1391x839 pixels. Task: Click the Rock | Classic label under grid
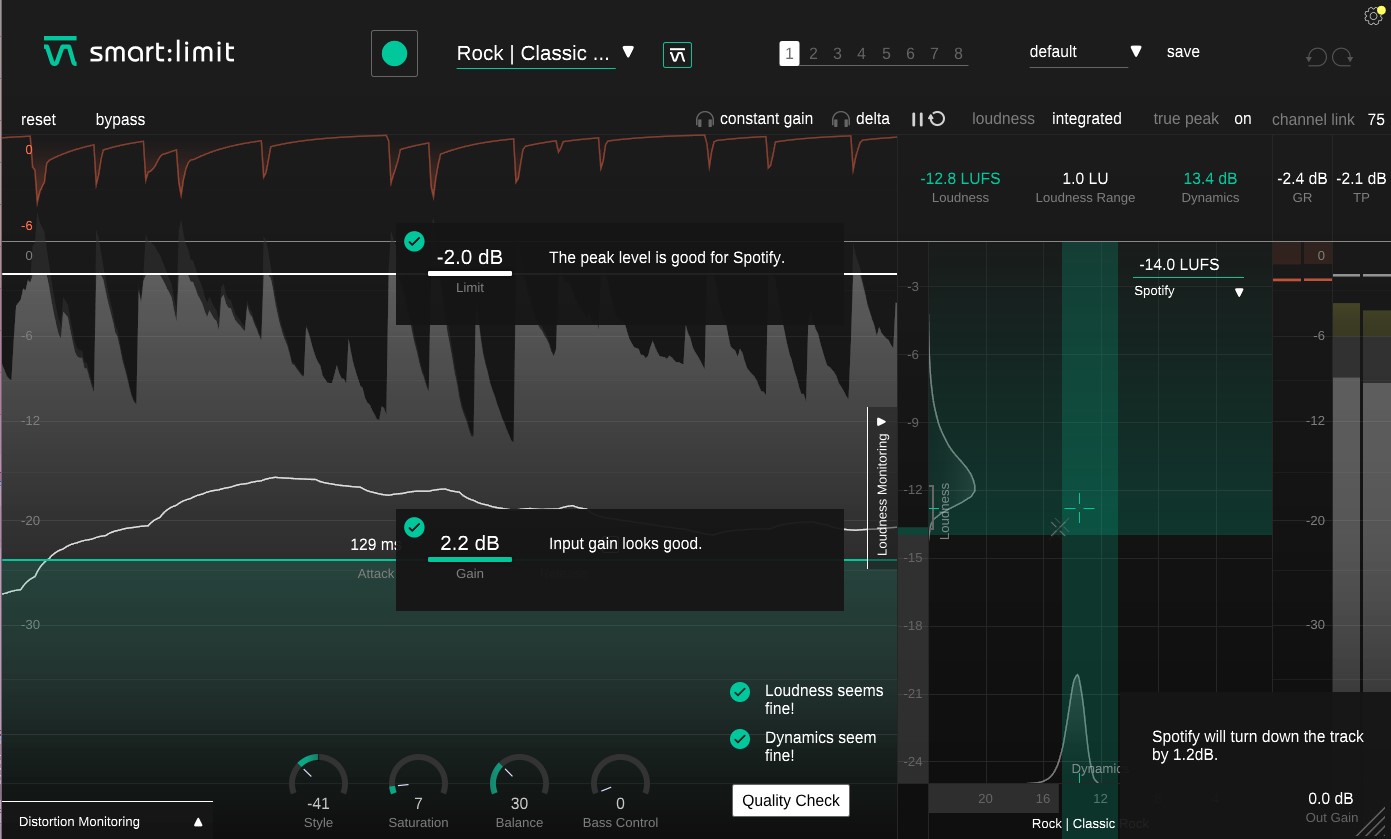click(1073, 824)
